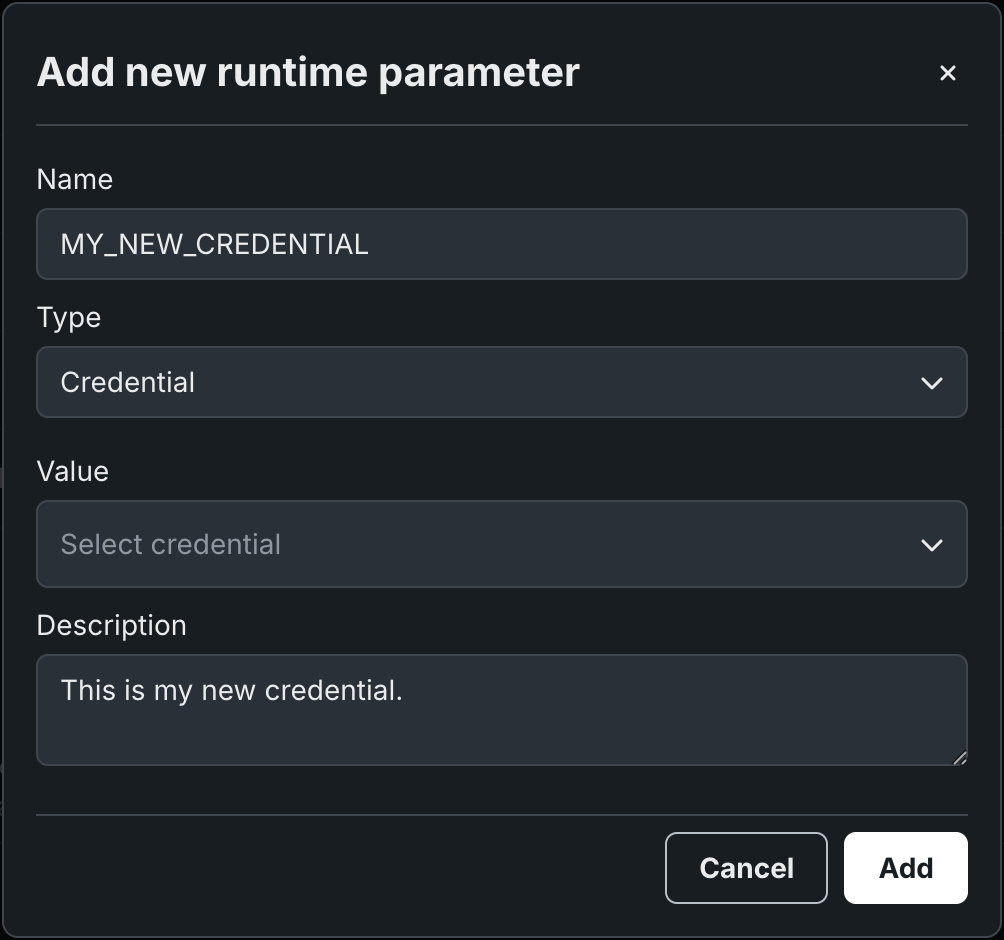Click the chevron arrow in Type dropdown

pos(931,383)
